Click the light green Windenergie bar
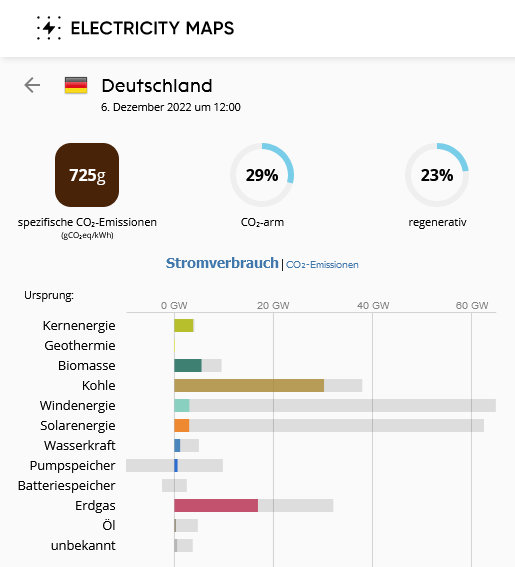This screenshot has width=515, height=567. pyautogui.click(x=182, y=405)
